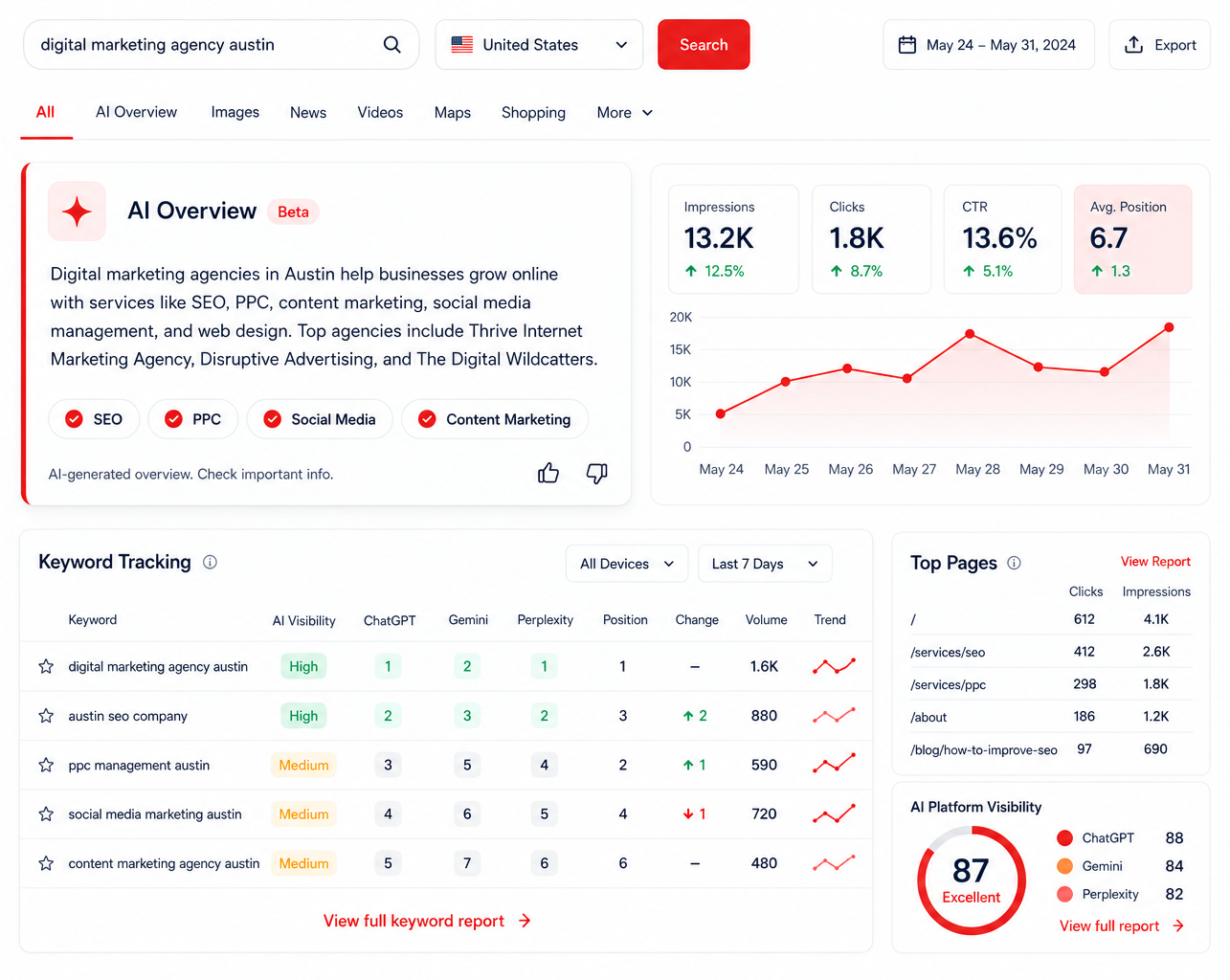Open the May 24 – May 31, 2024 date picker
Viewport: 1230px width, 980px height.
tap(989, 45)
